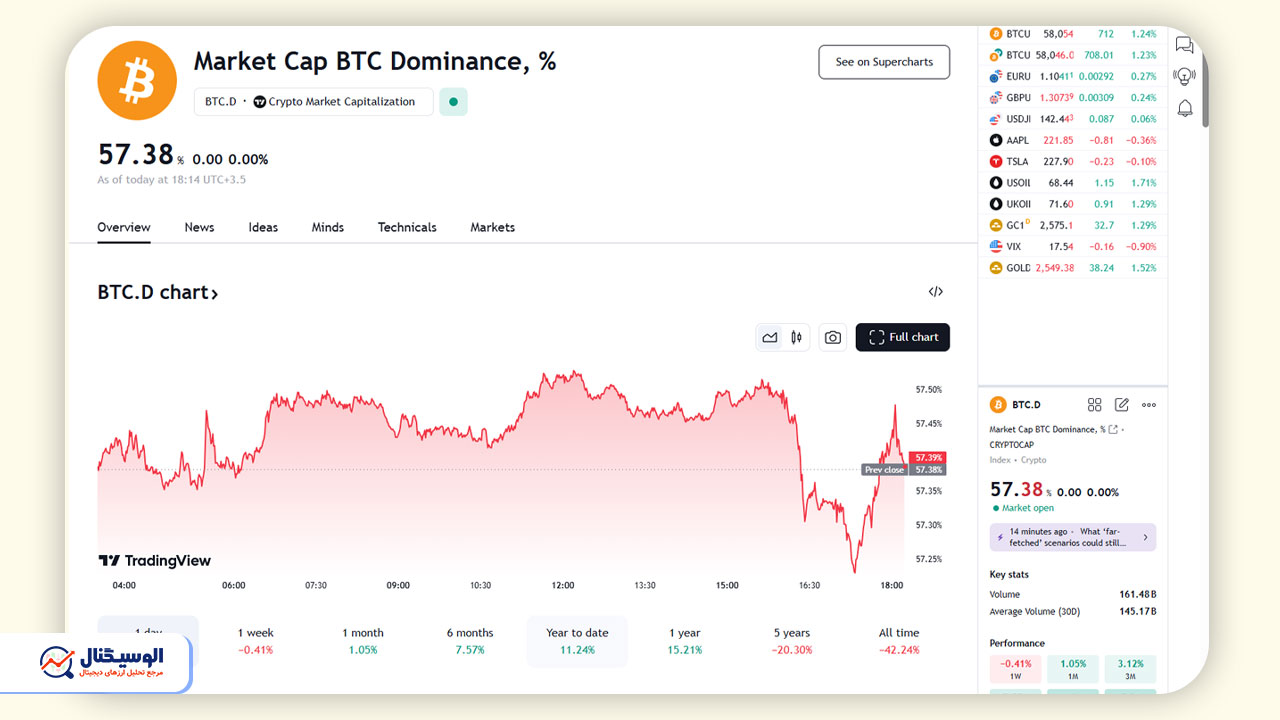Click the Bitcoin icon in BTC.D details panel

coord(997,405)
